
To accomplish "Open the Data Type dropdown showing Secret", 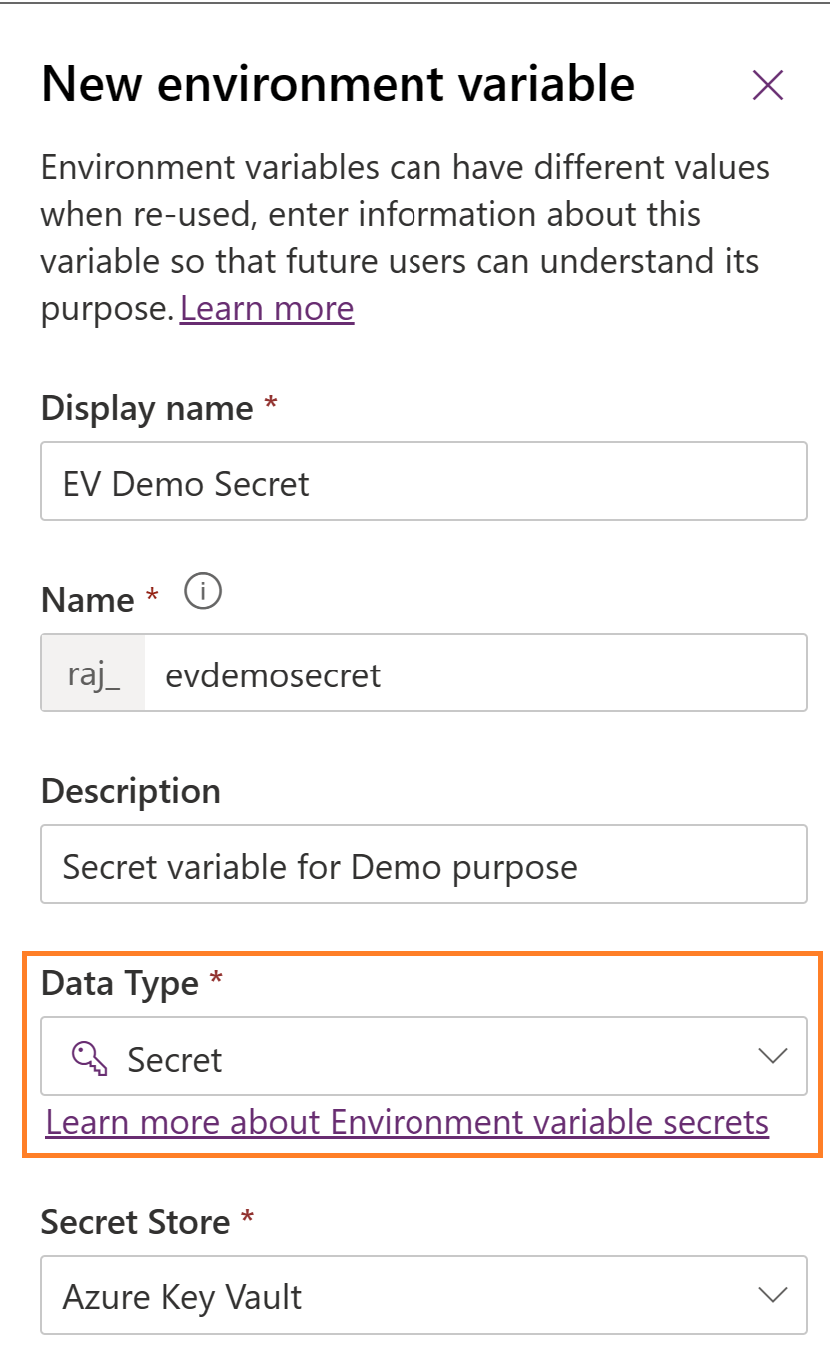I will [424, 1056].
